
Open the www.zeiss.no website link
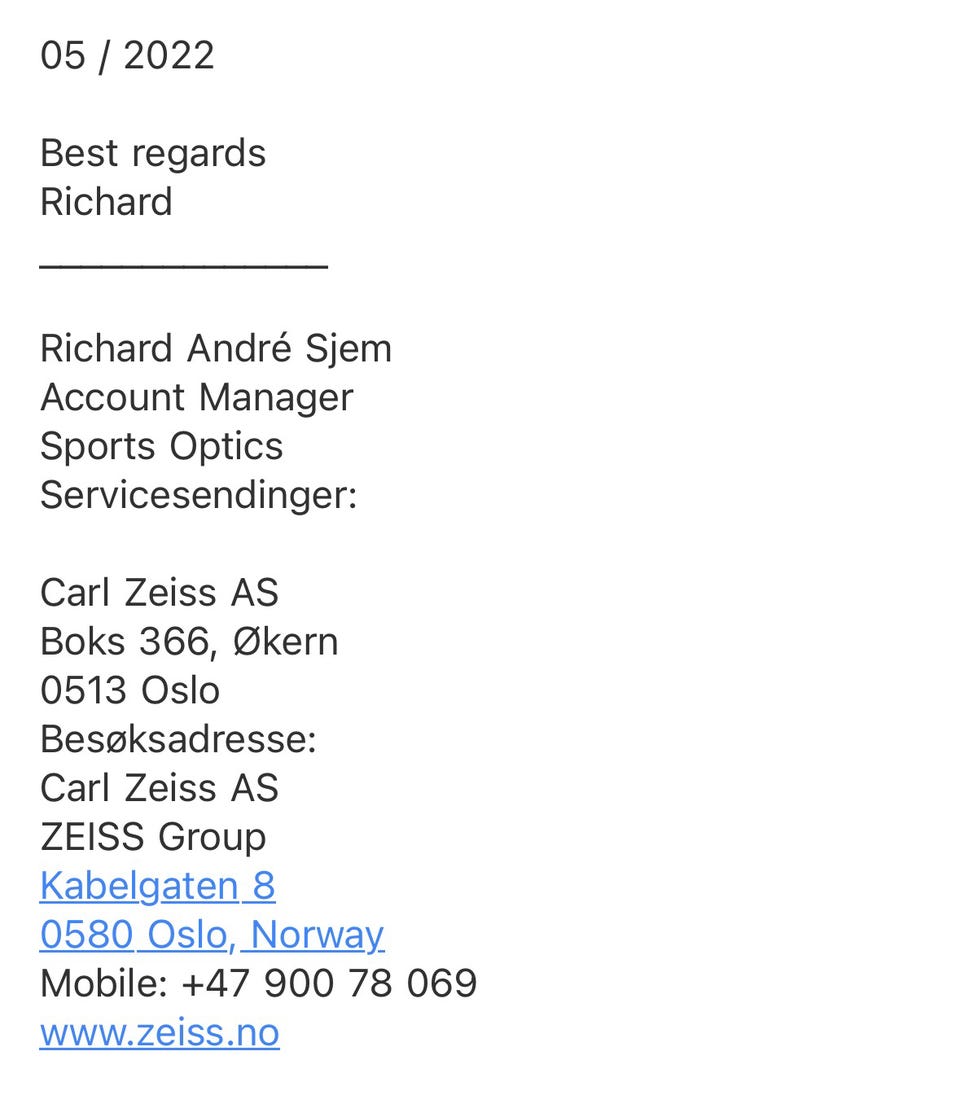[x=159, y=1032]
